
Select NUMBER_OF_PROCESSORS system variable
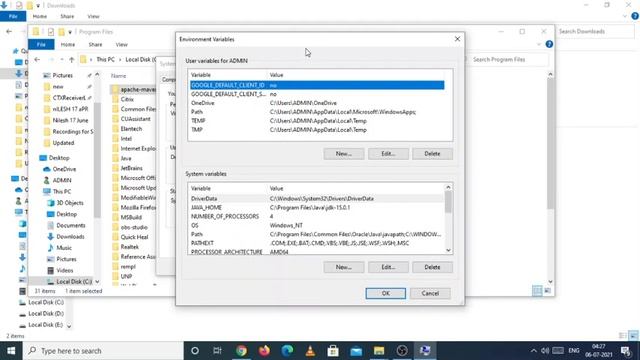coord(317,216)
